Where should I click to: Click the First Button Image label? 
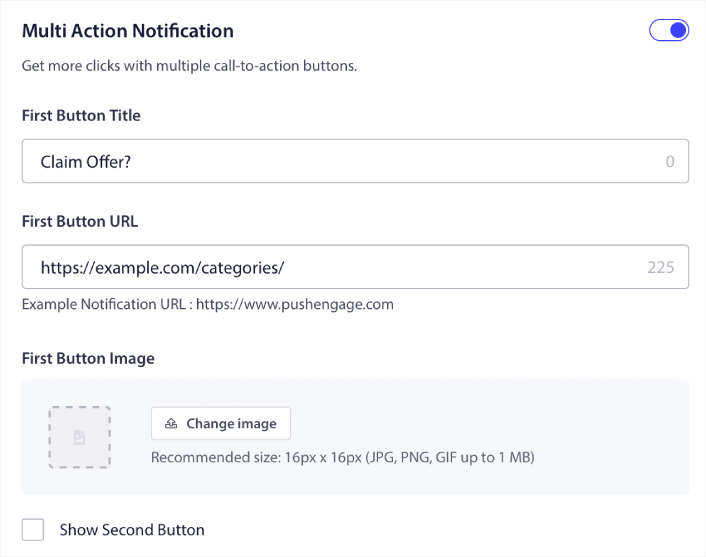coord(88,358)
